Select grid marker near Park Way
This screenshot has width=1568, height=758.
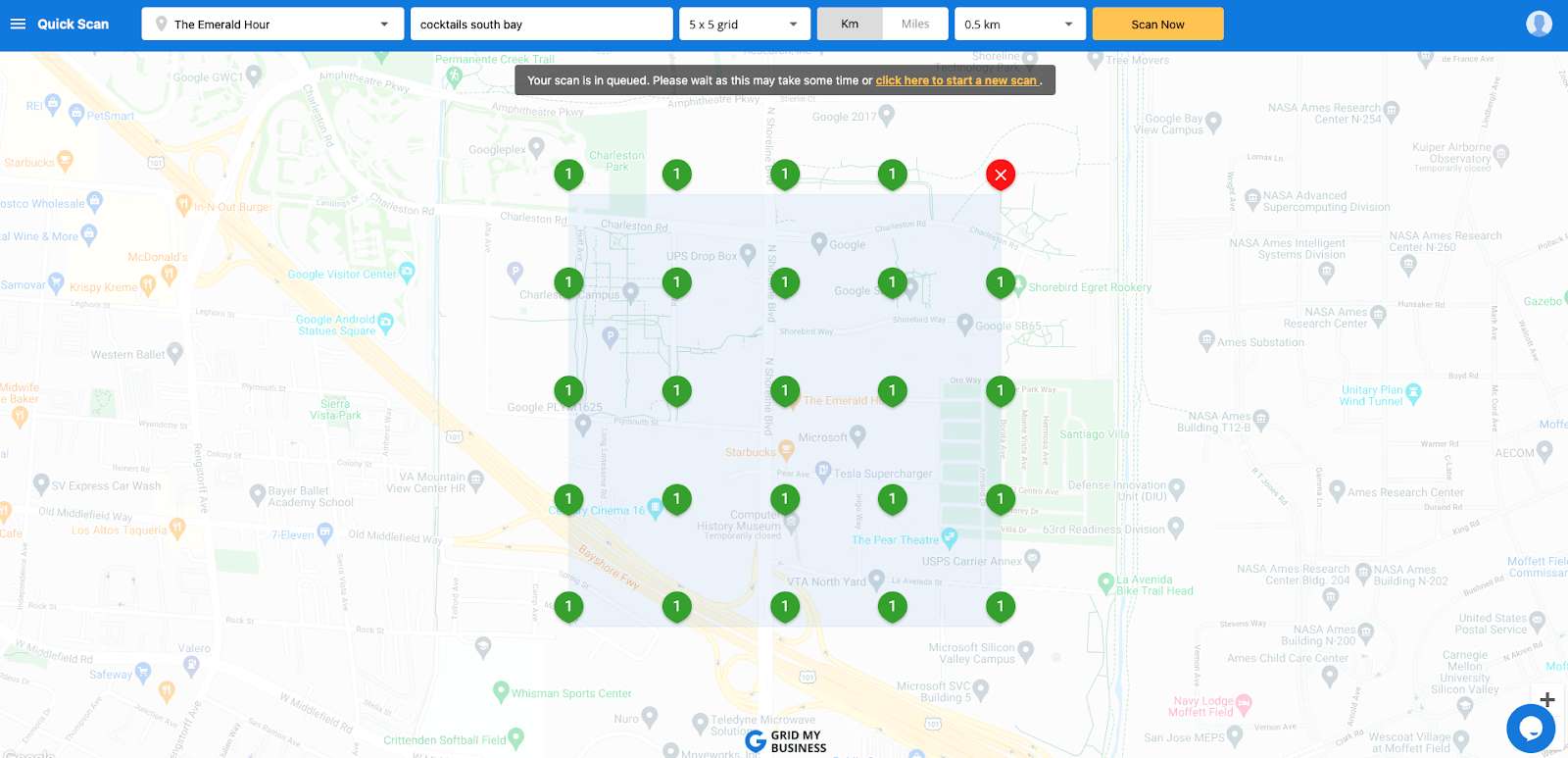click(x=1001, y=390)
